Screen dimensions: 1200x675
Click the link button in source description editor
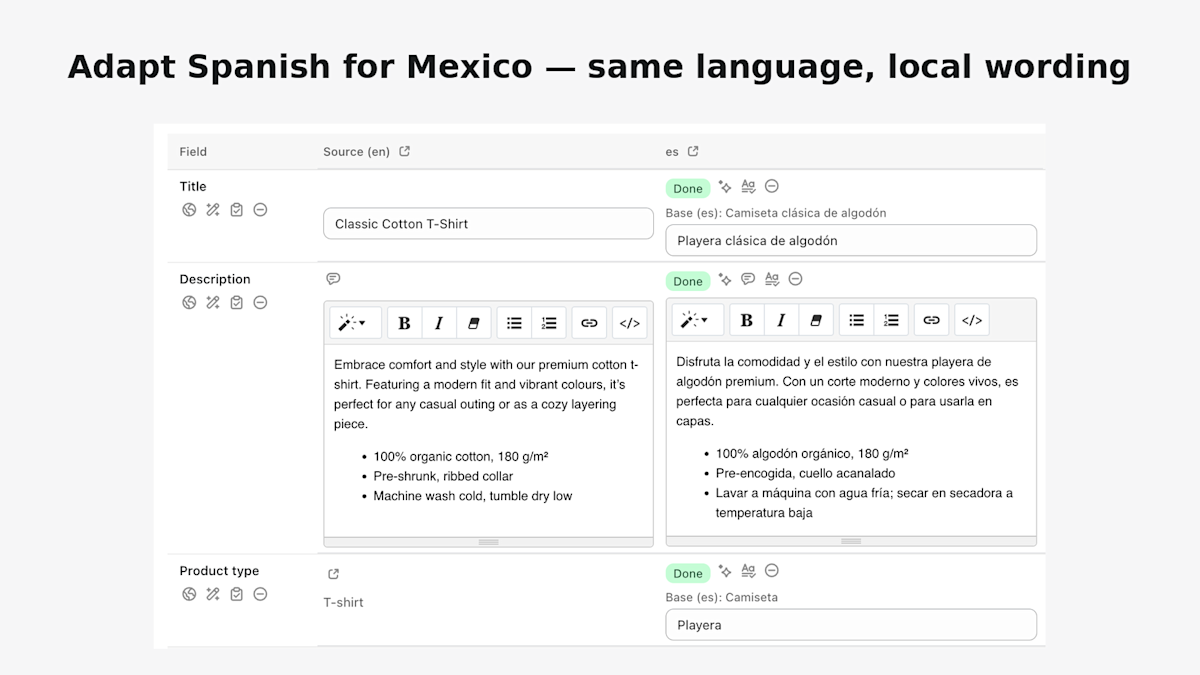(x=589, y=323)
